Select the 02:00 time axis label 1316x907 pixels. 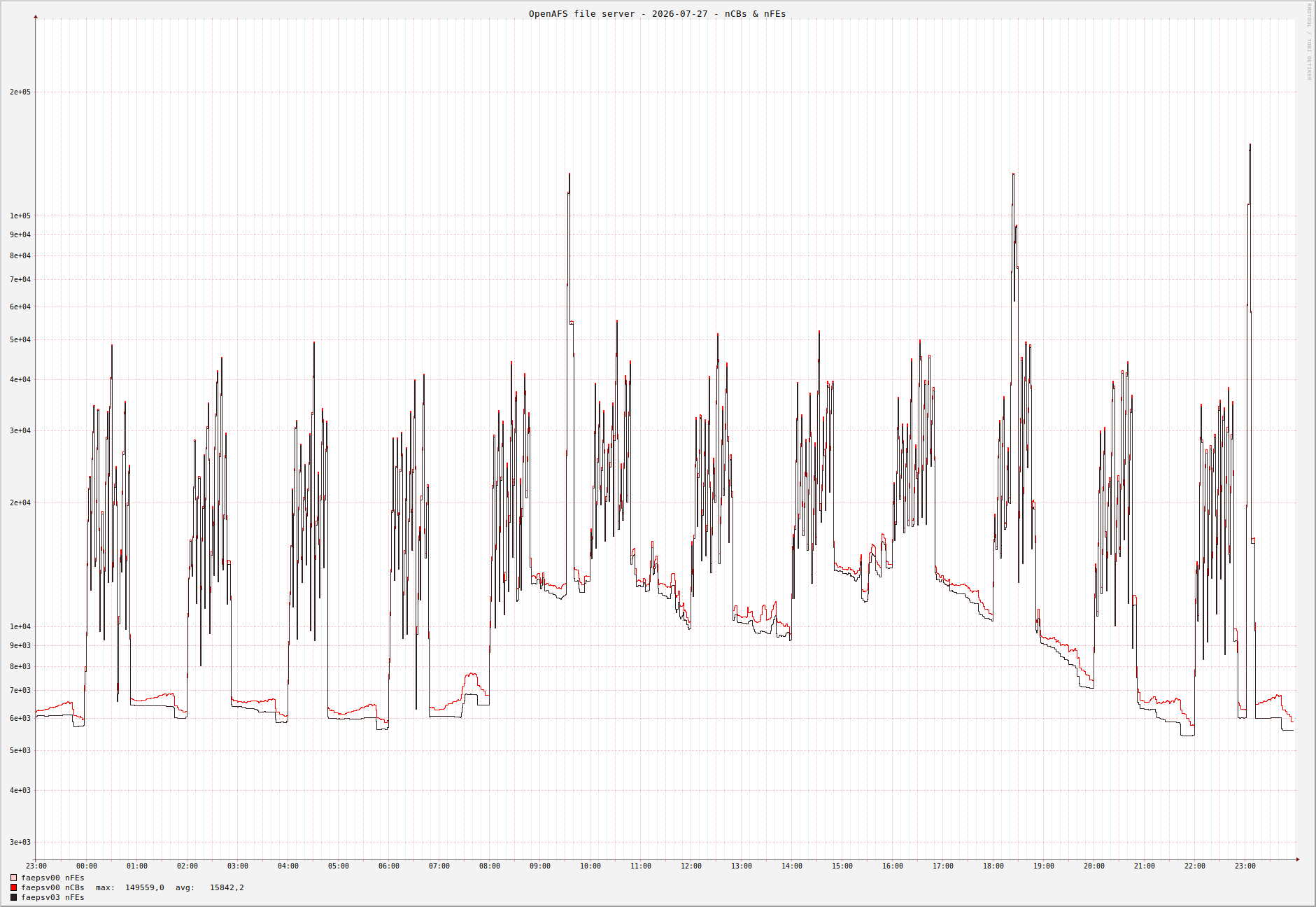pos(188,866)
